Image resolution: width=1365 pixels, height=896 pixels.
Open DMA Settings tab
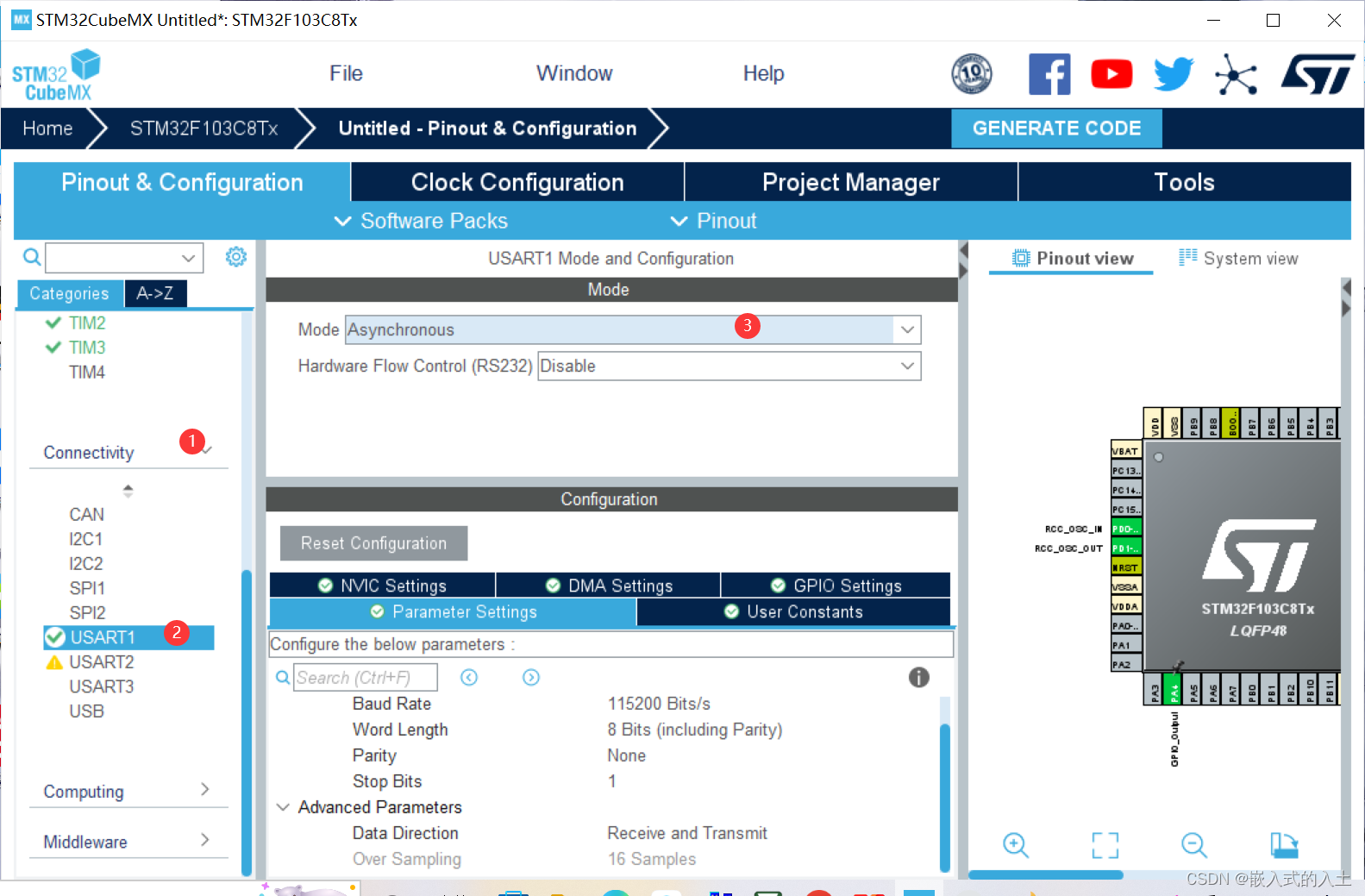point(609,586)
